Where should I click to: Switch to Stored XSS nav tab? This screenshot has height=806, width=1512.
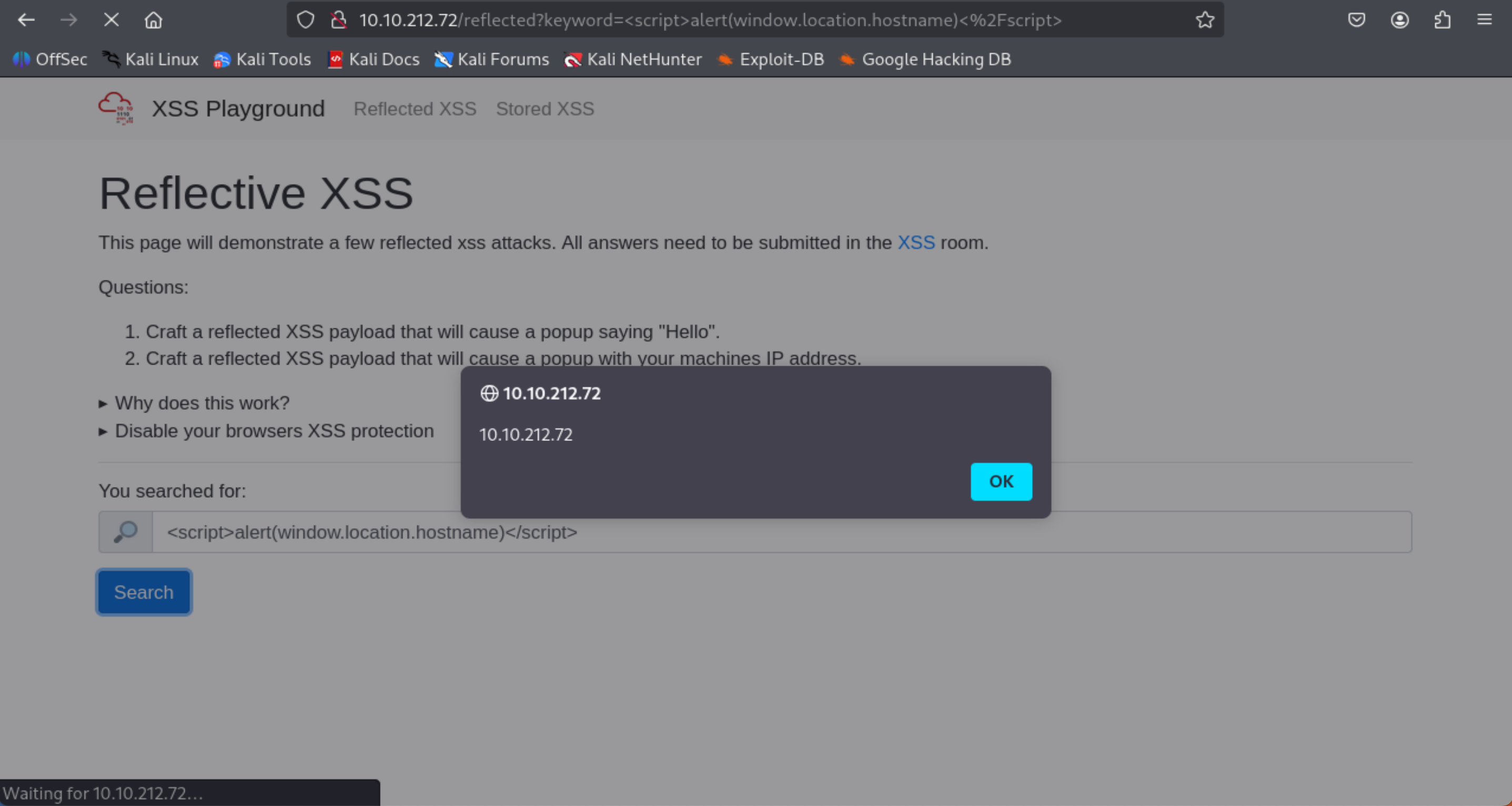click(545, 108)
